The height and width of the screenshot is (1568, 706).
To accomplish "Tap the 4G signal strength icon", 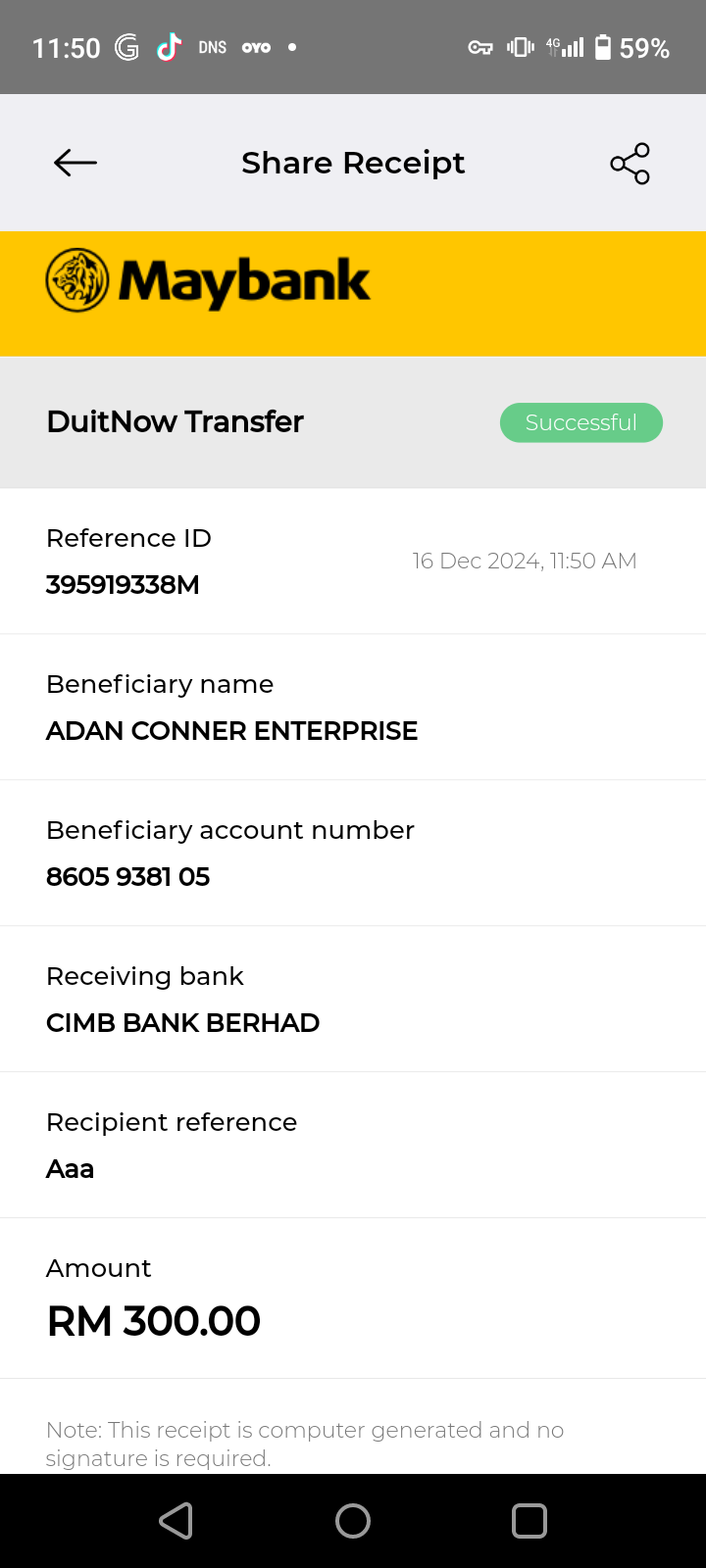I will point(566,47).
